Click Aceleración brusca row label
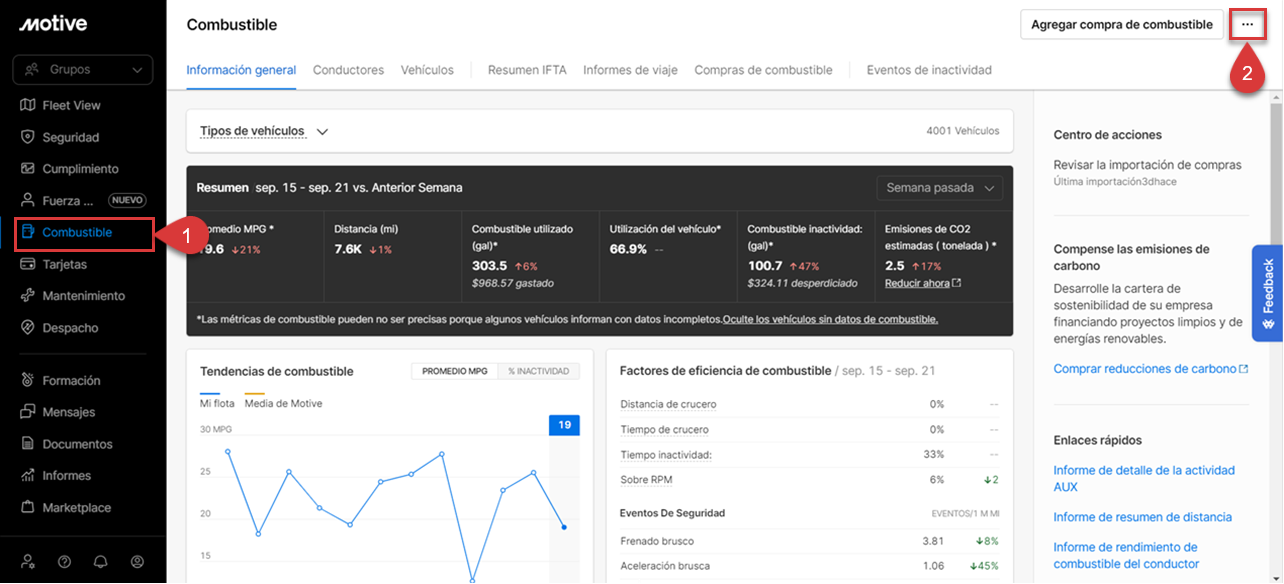The width and height of the screenshot is (1284, 584). tap(665, 566)
